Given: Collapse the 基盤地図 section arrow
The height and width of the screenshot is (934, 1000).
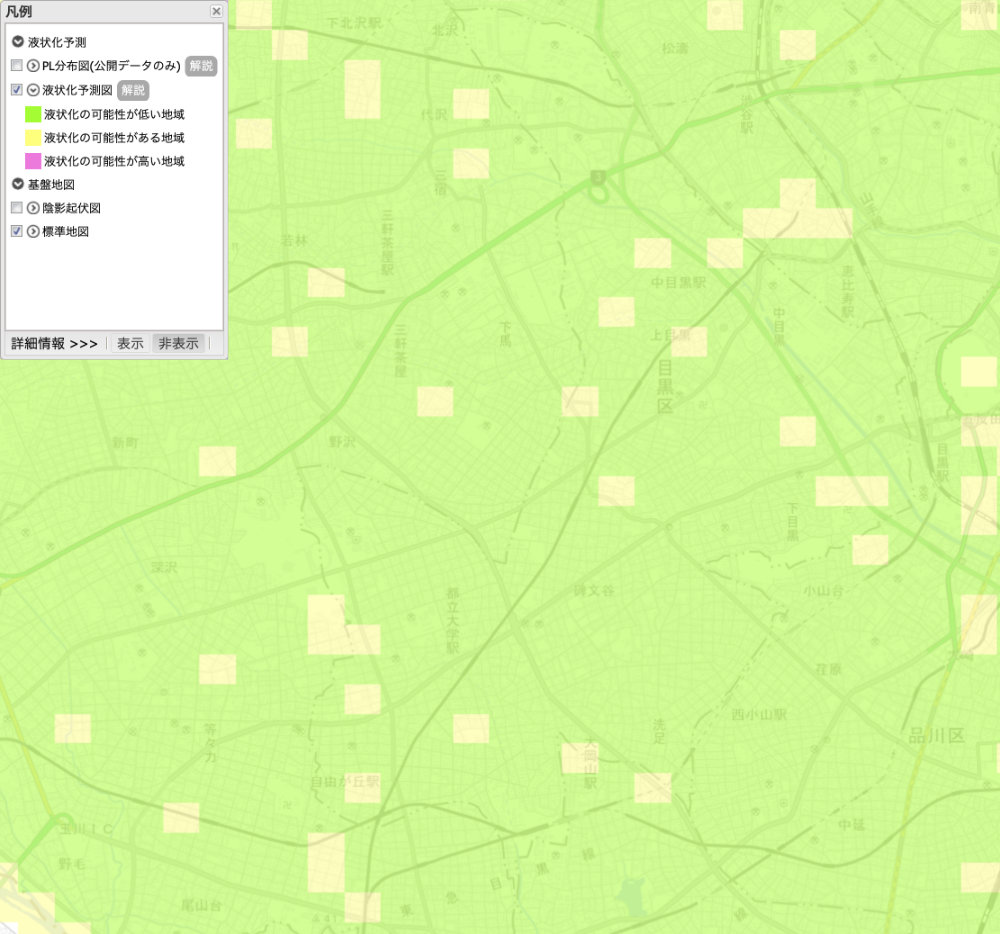Looking at the screenshot, I should 18,184.
